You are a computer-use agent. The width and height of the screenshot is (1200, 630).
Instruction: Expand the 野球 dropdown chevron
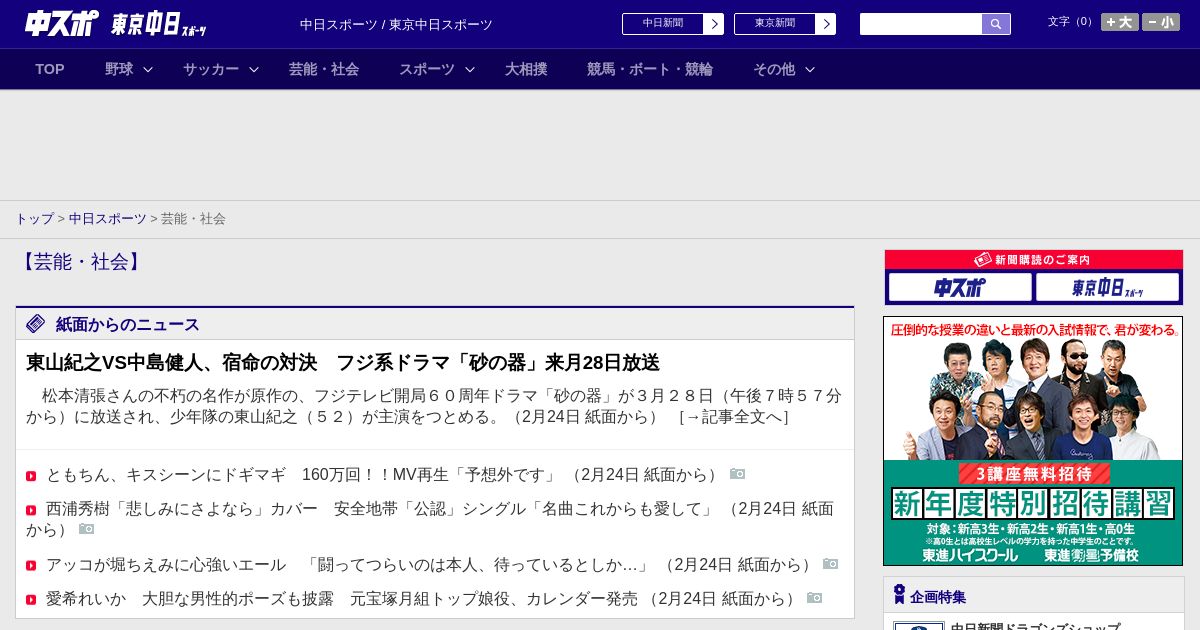point(148,69)
